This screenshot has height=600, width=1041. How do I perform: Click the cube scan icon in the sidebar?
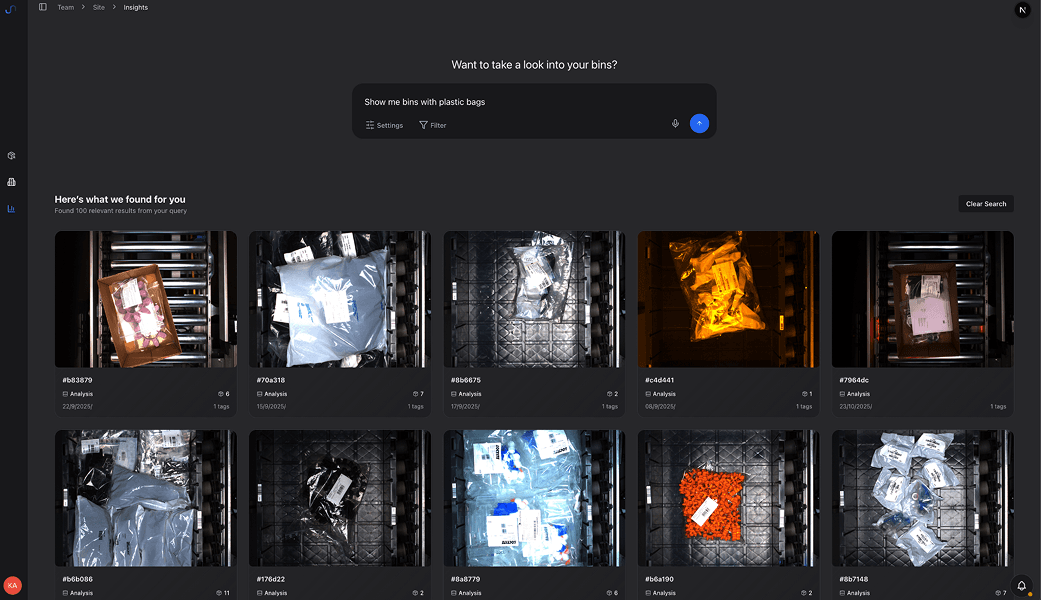point(11,155)
